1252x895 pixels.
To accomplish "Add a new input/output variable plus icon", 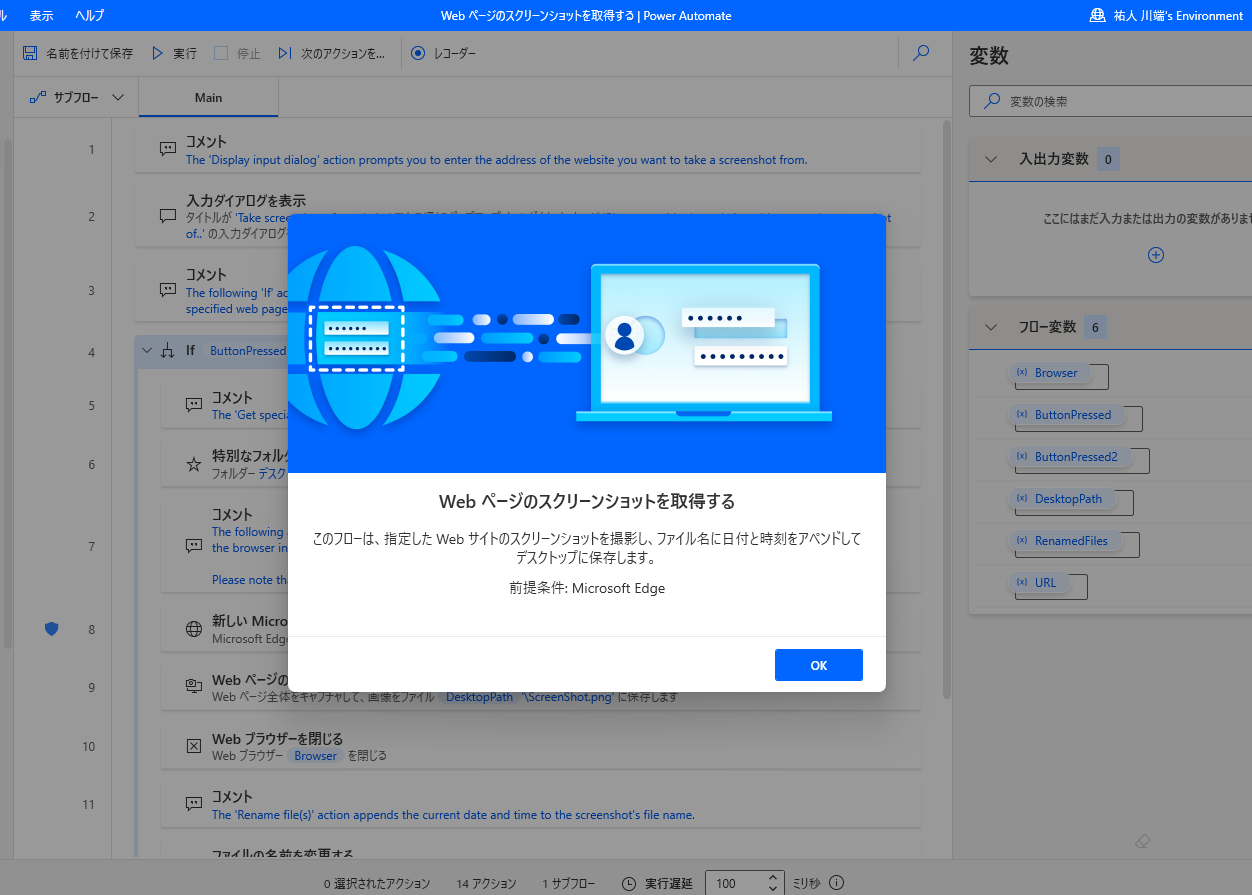I will point(1156,255).
